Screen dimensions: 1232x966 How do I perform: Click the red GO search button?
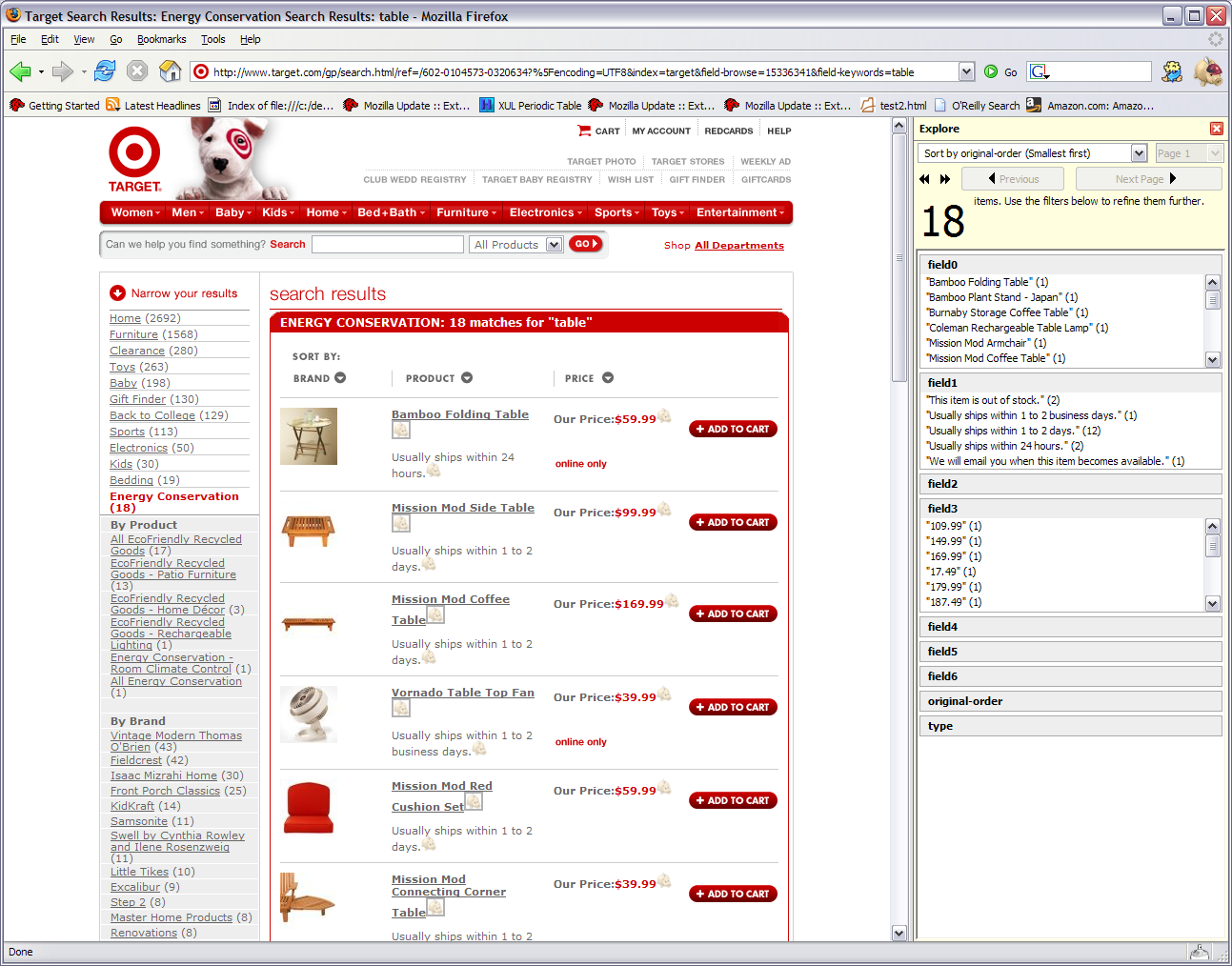pyautogui.click(x=585, y=244)
